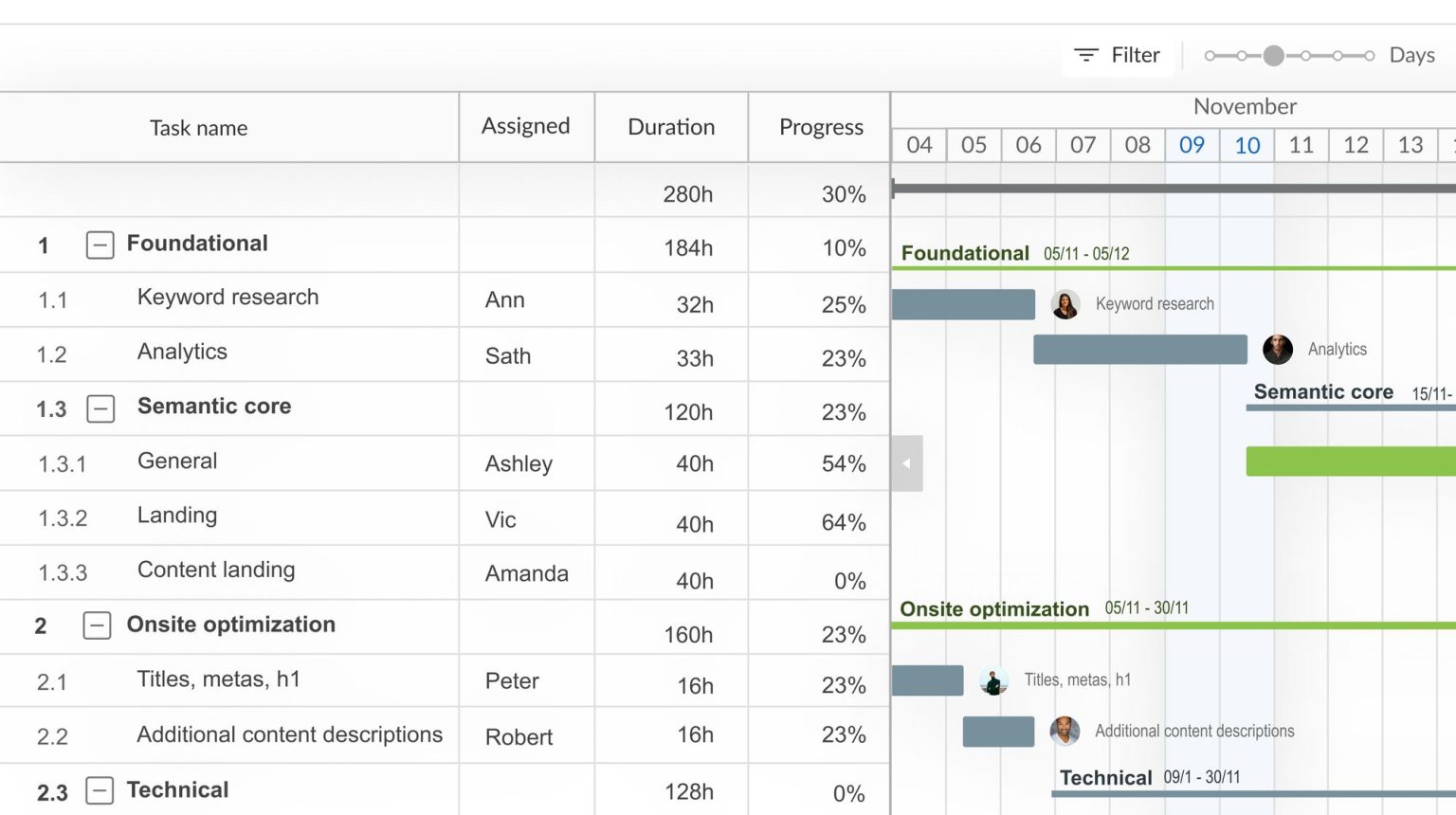Click Peter's avatar on the Titles, metas, h1 bar
The image size is (1456, 815).
click(994, 680)
